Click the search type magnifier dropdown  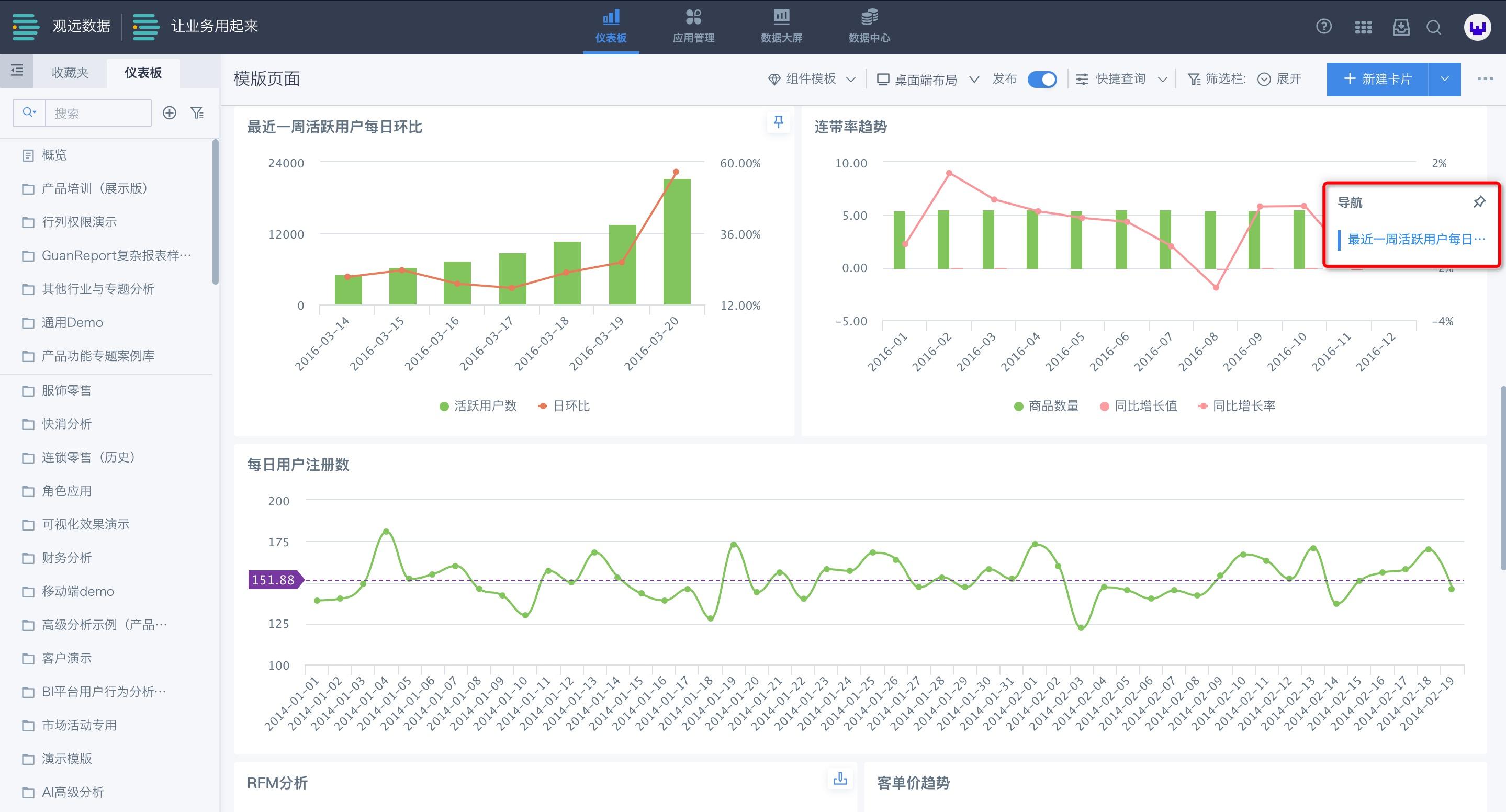[x=29, y=112]
